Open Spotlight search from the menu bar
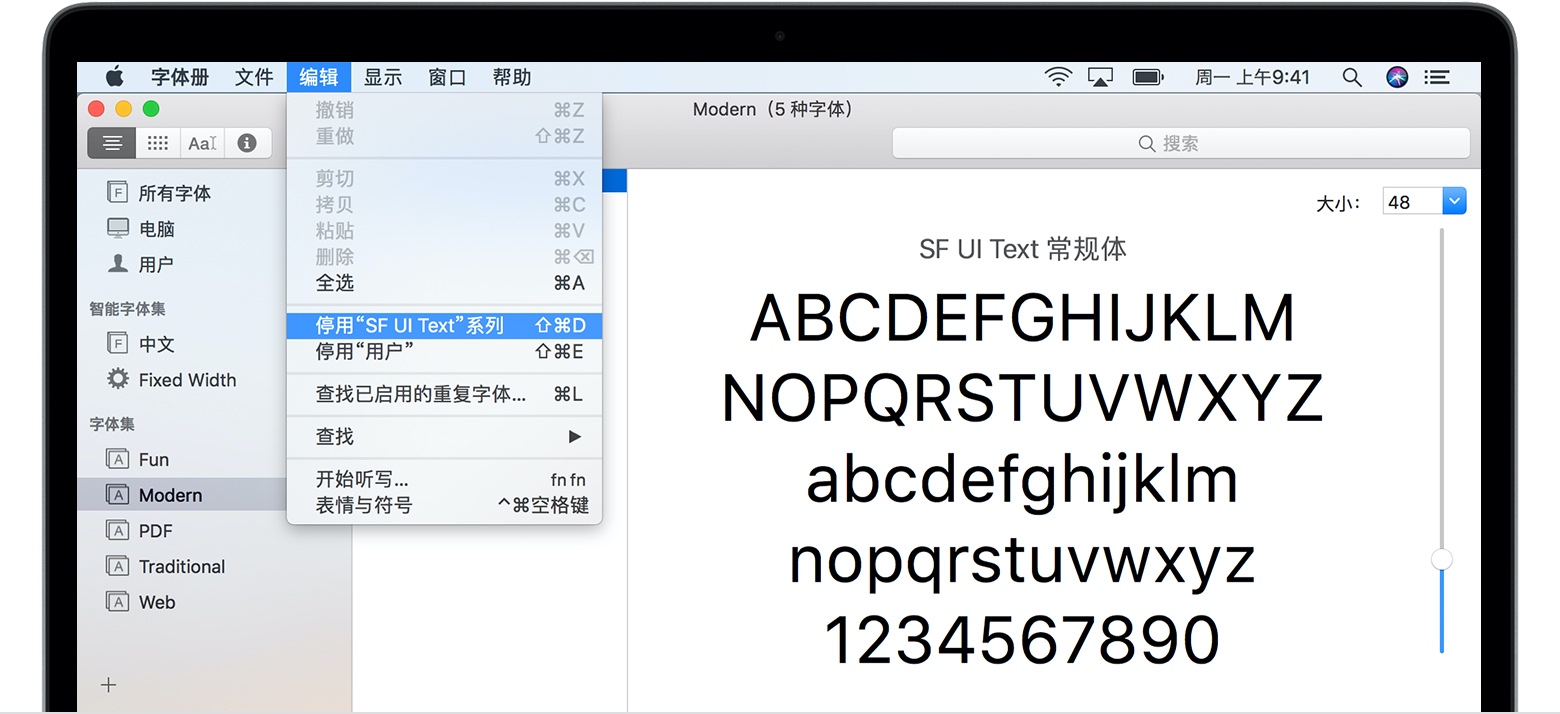Screen dimensions: 1560x714 tap(1352, 76)
